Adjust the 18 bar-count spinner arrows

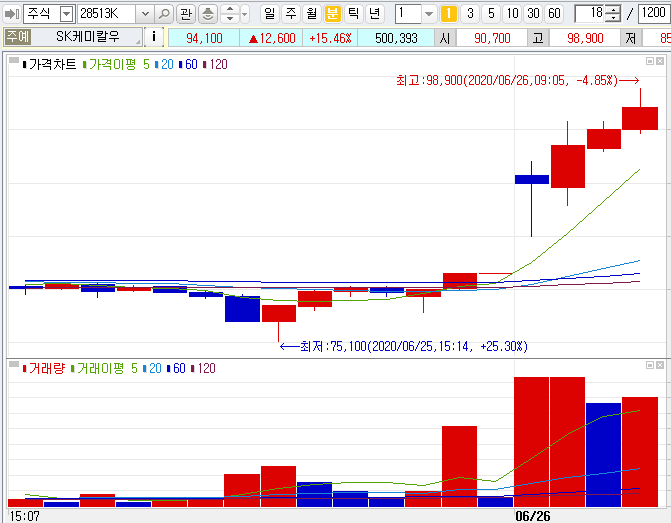[614, 14]
